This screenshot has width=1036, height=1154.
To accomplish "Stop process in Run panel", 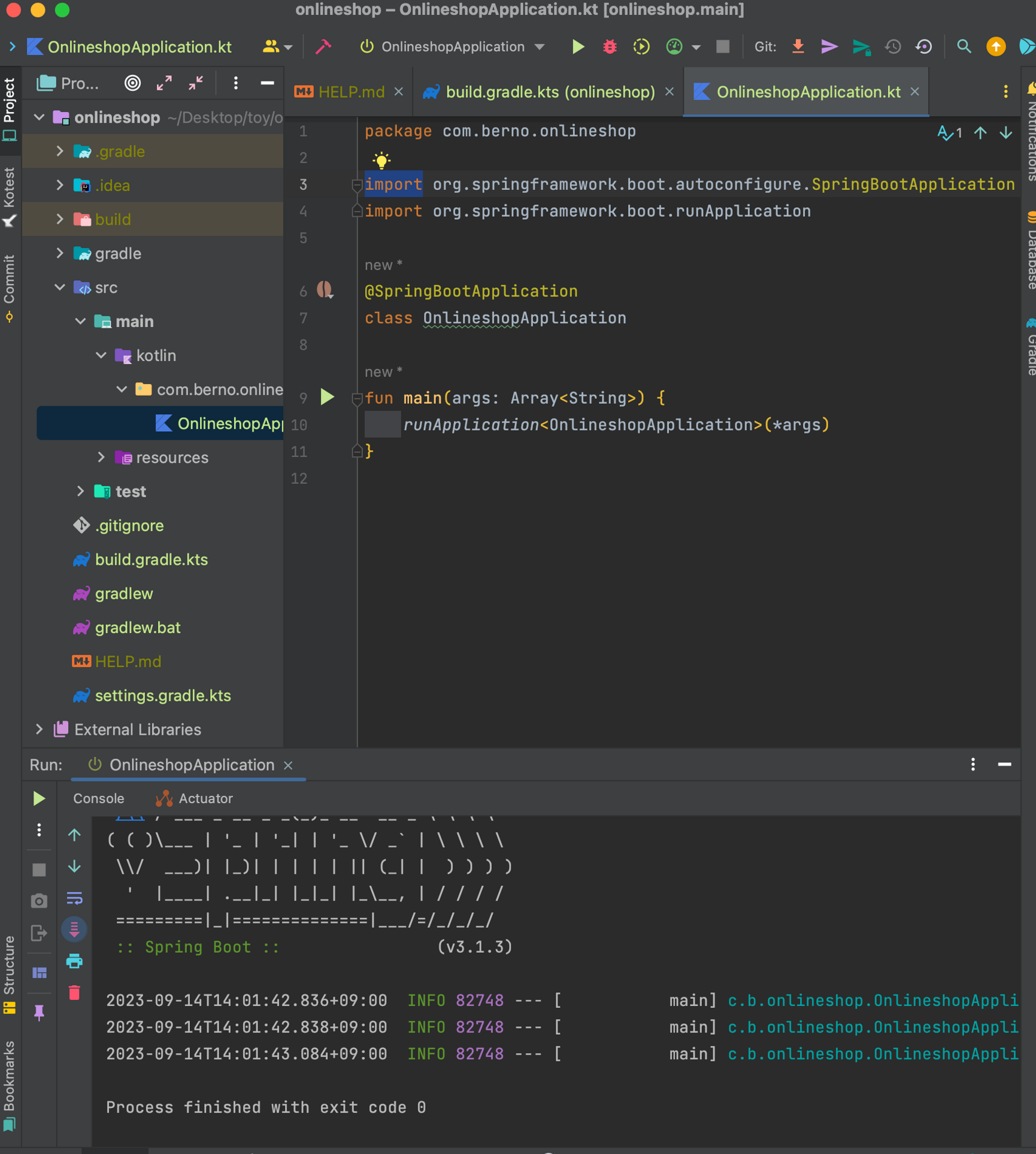I will [39, 870].
